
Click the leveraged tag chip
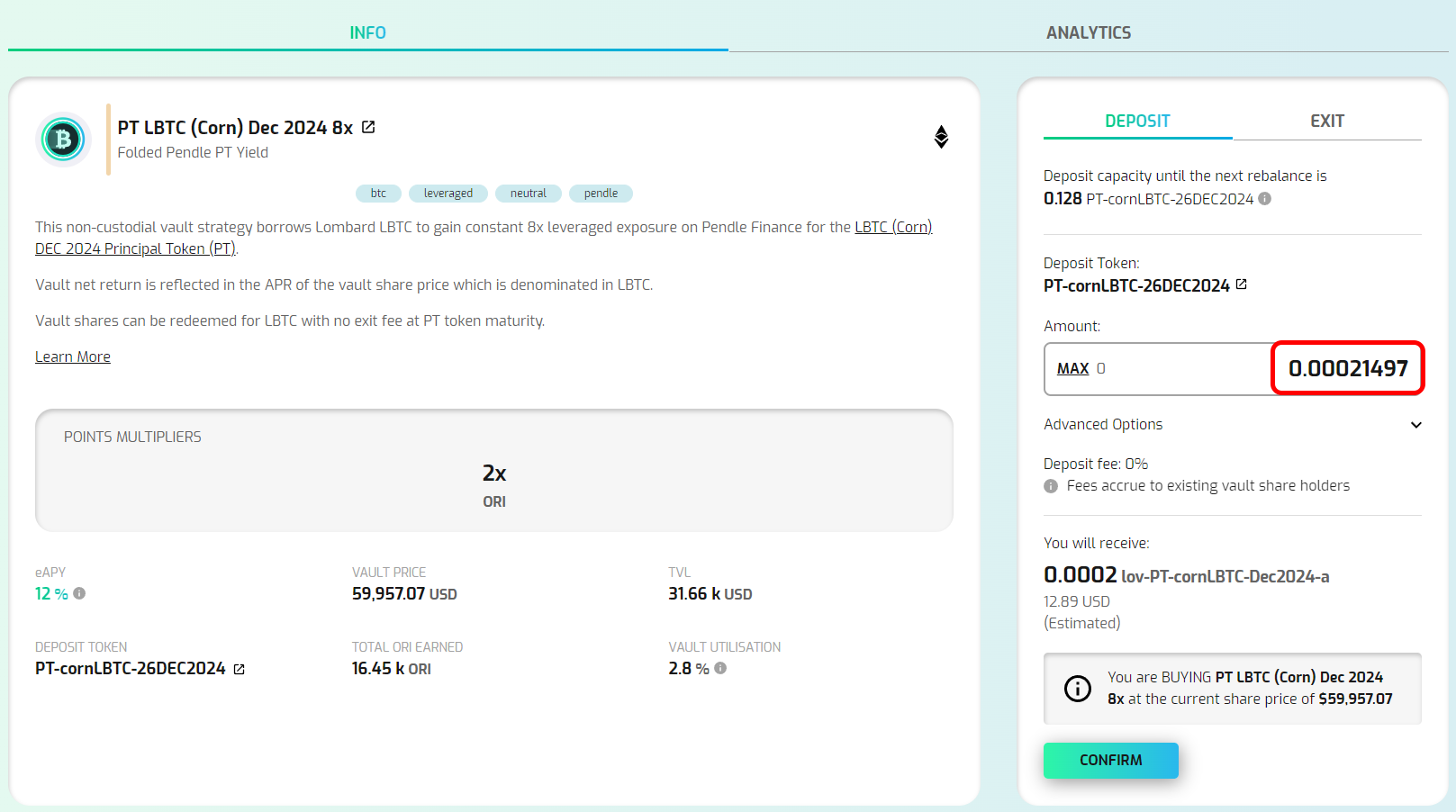pyautogui.click(x=448, y=194)
